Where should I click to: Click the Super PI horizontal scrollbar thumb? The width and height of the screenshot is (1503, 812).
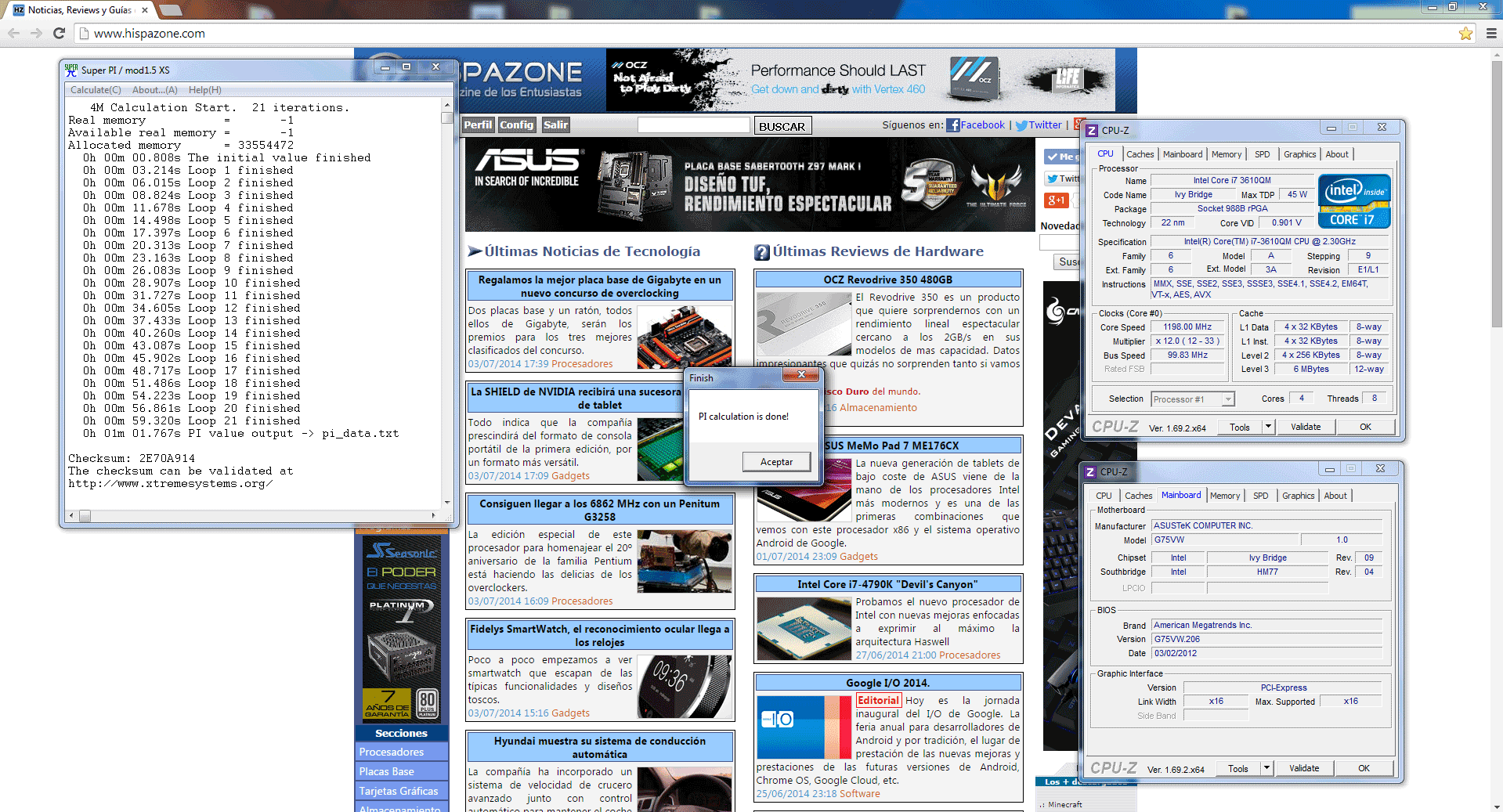point(85,516)
